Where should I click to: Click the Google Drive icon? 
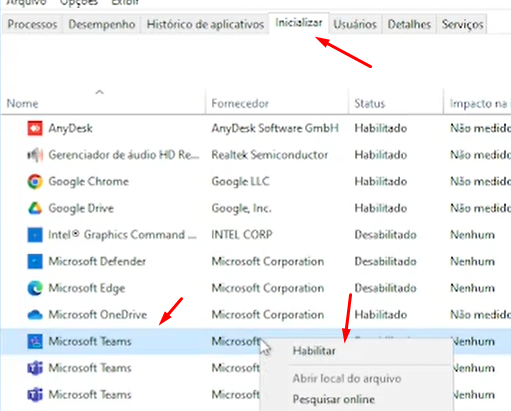(x=35, y=208)
